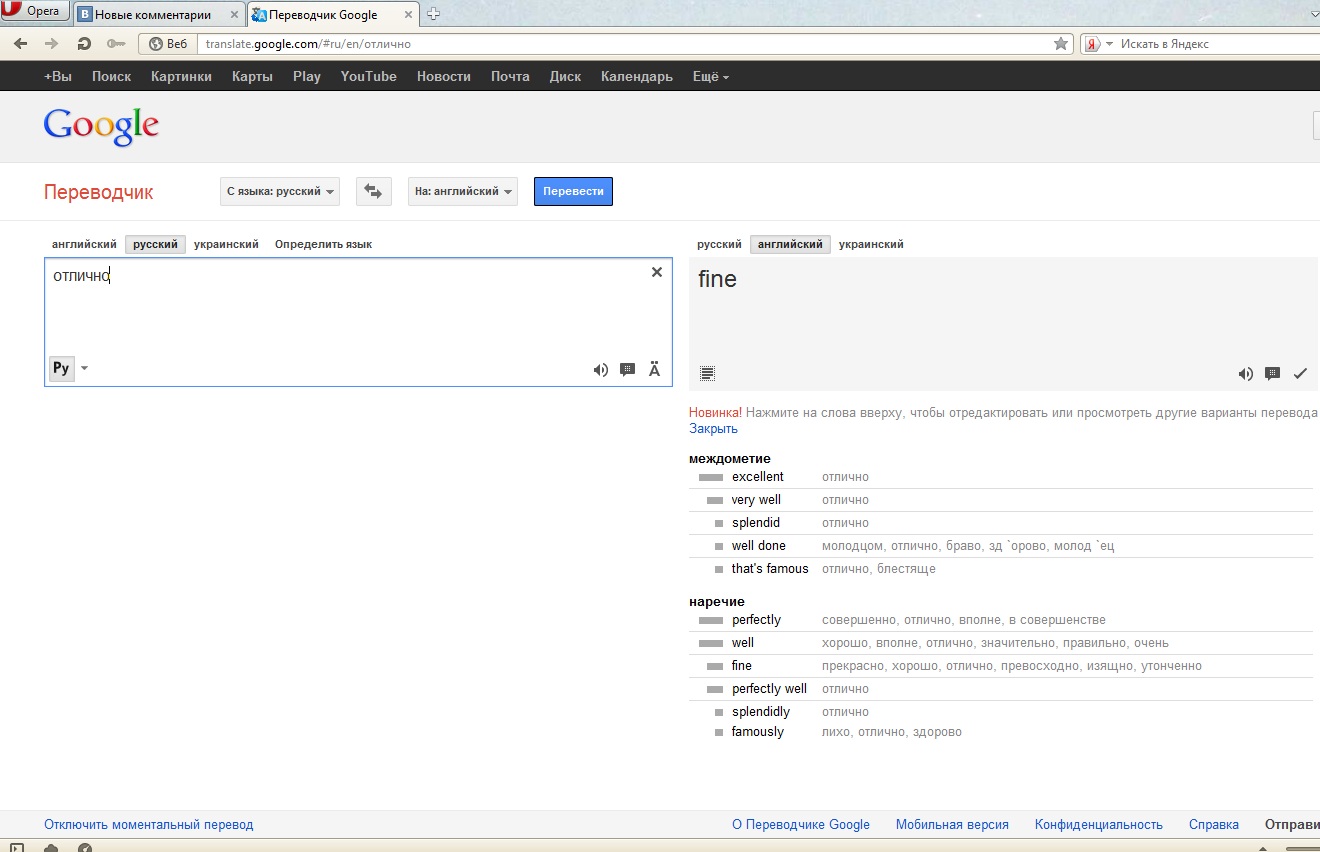The height and width of the screenshot is (852, 1320).
Task: Click the translated word fine
Action: point(717,279)
